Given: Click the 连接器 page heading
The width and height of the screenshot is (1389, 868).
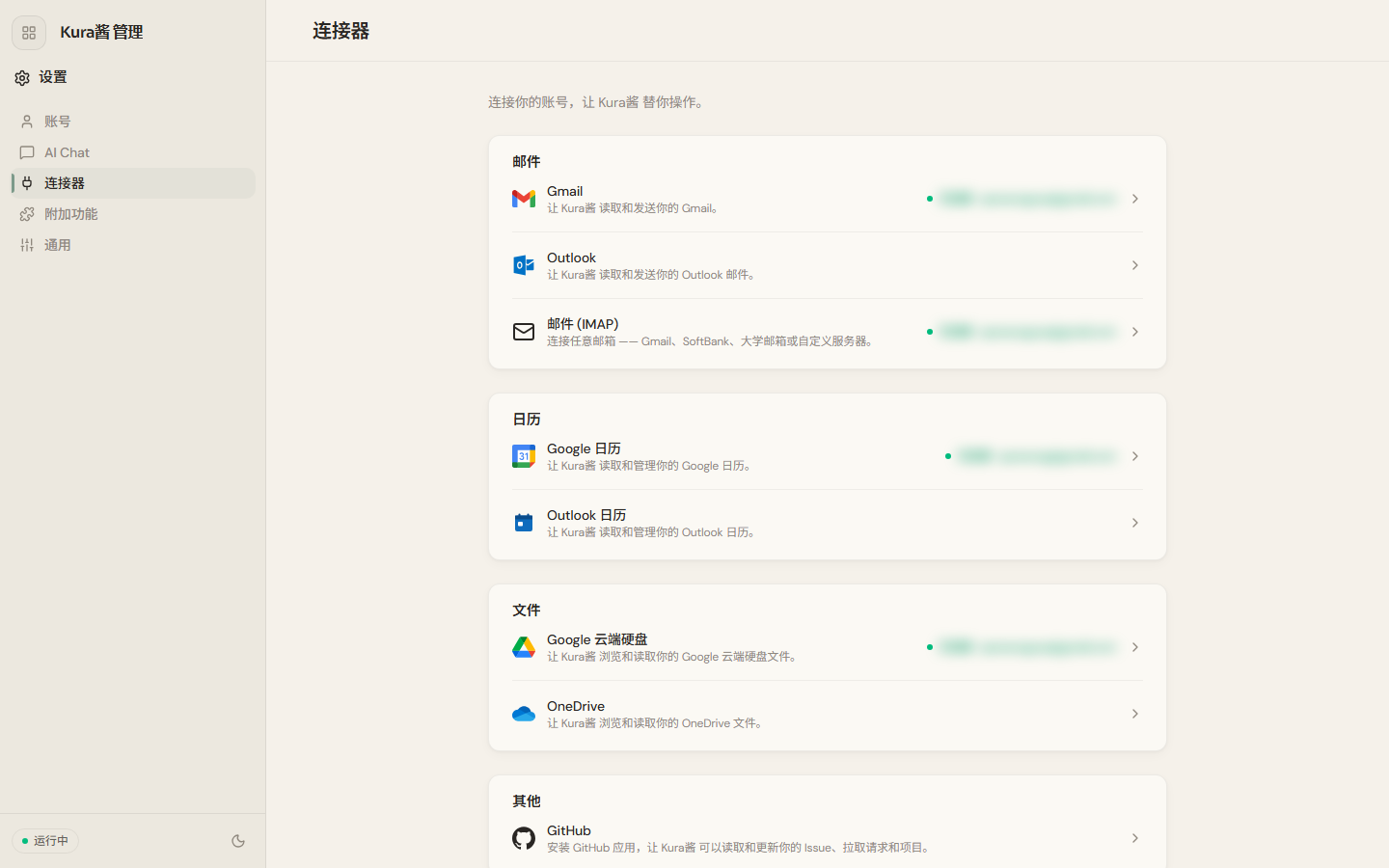Looking at the screenshot, I should [340, 31].
